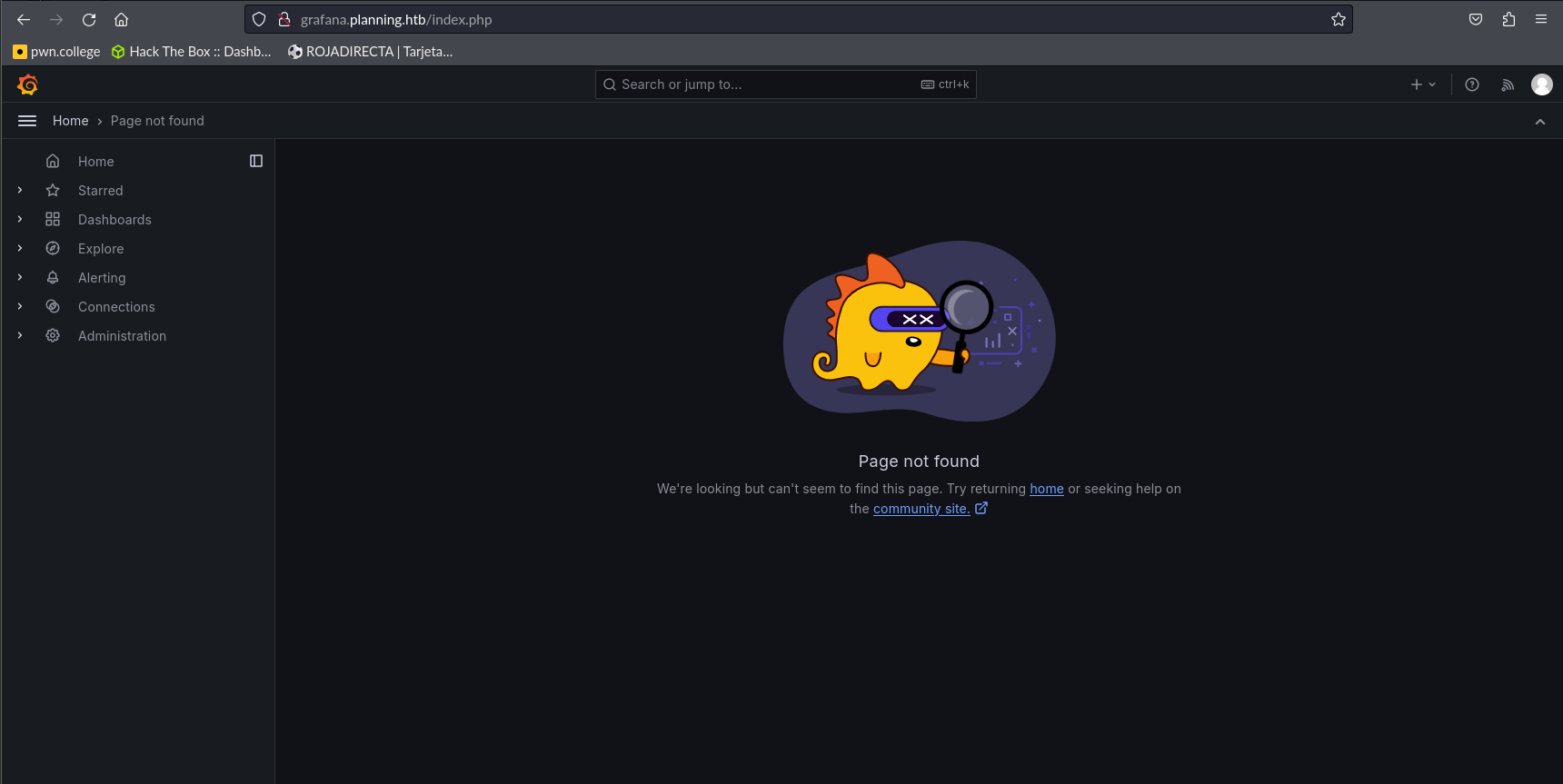The width and height of the screenshot is (1563, 784).
Task: Open the Grafana news RSS icon
Action: [1508, 84]
